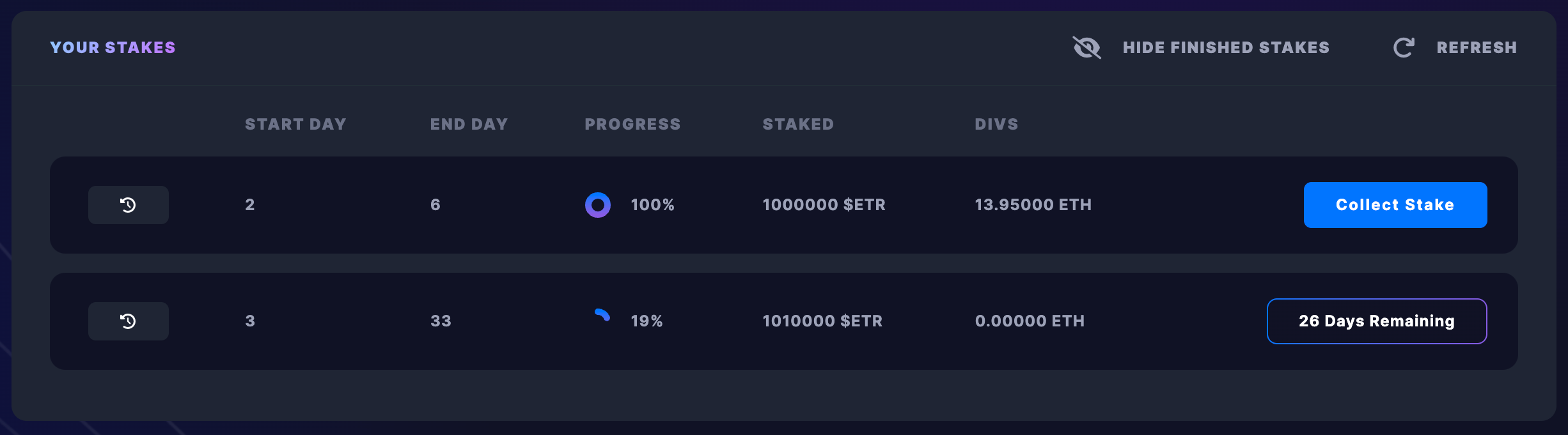Click the 26 Days Remaining button
Screen dimensions: 1568x435
coord(1377,321)
